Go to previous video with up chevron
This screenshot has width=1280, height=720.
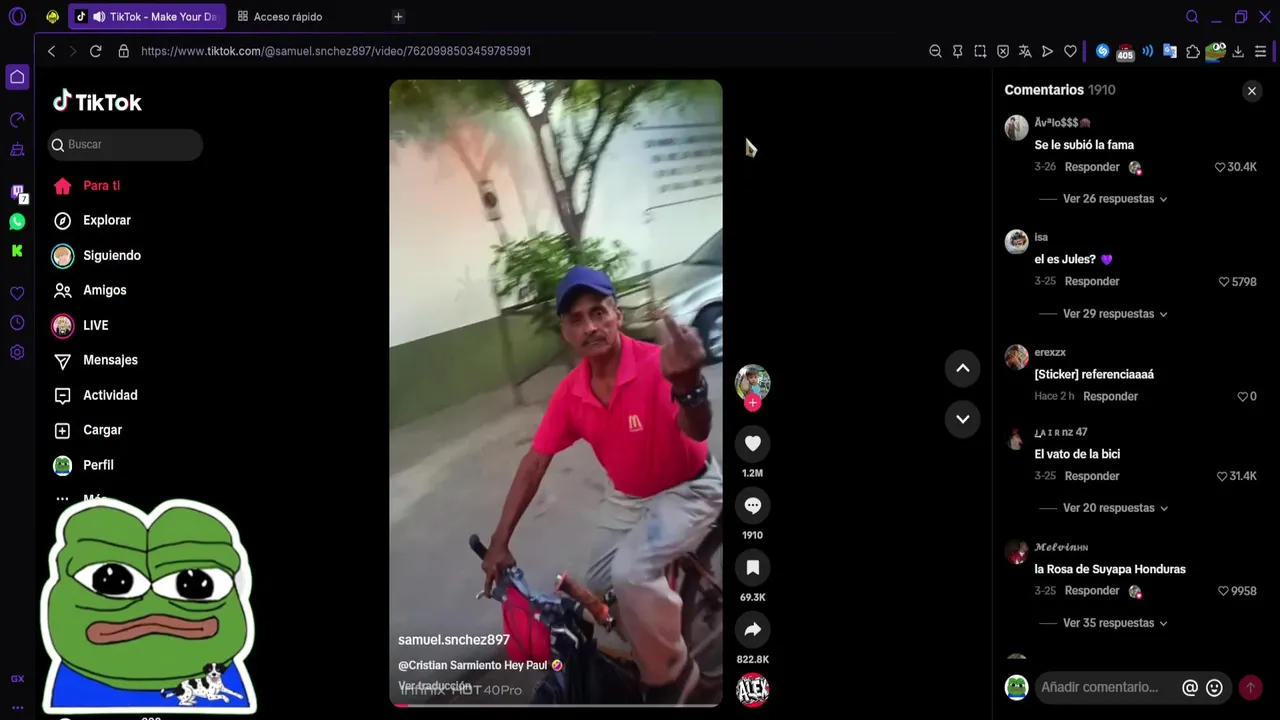[962, 368]
